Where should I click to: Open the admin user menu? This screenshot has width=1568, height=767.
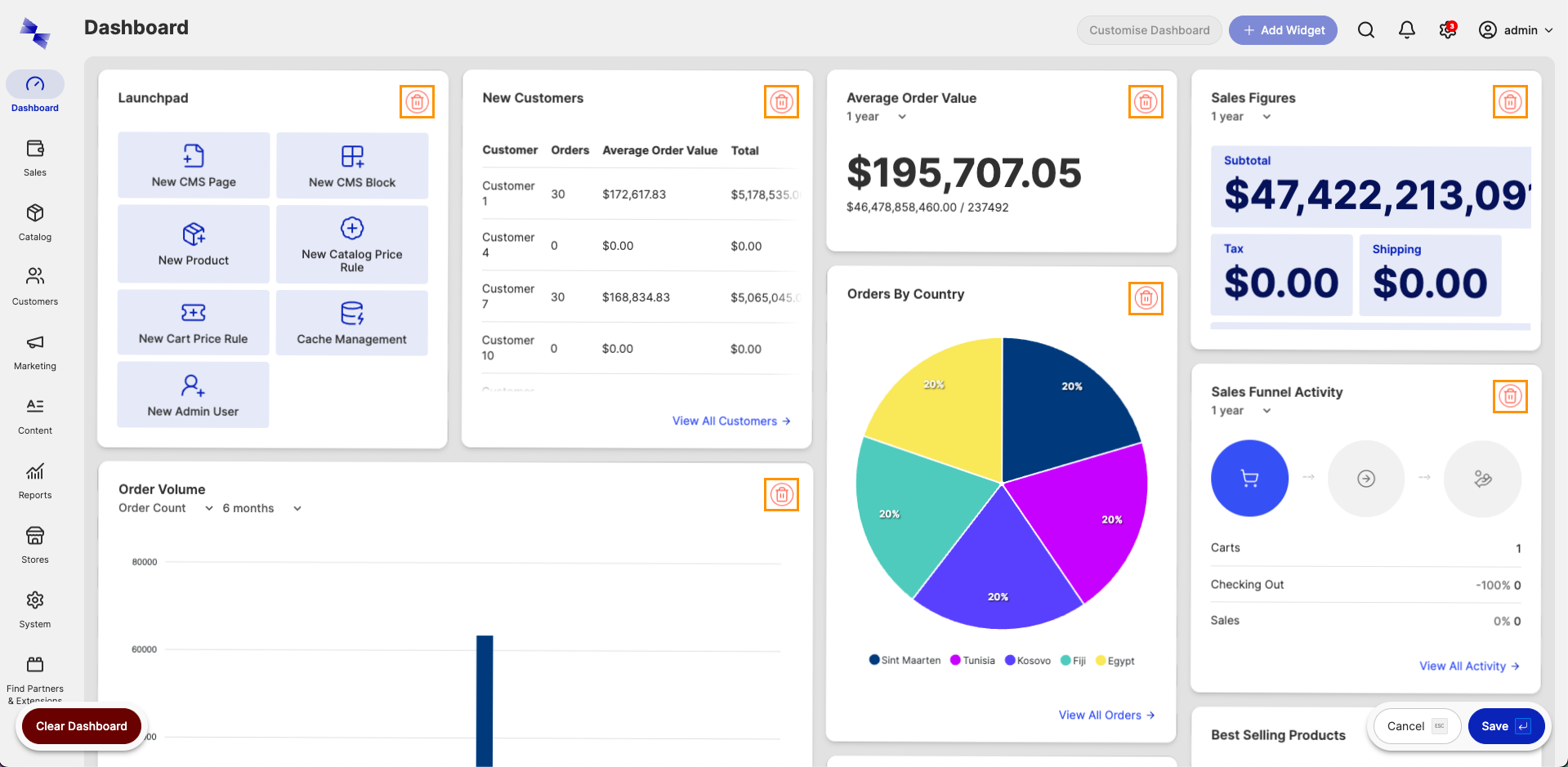[x=1515, y=30]
